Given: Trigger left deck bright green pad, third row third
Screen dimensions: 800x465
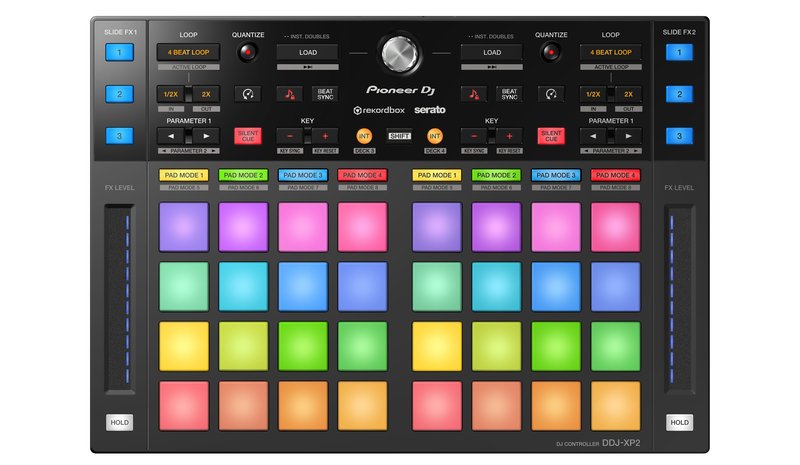Looking at the screenshot, I should click(x=303, y=346).
